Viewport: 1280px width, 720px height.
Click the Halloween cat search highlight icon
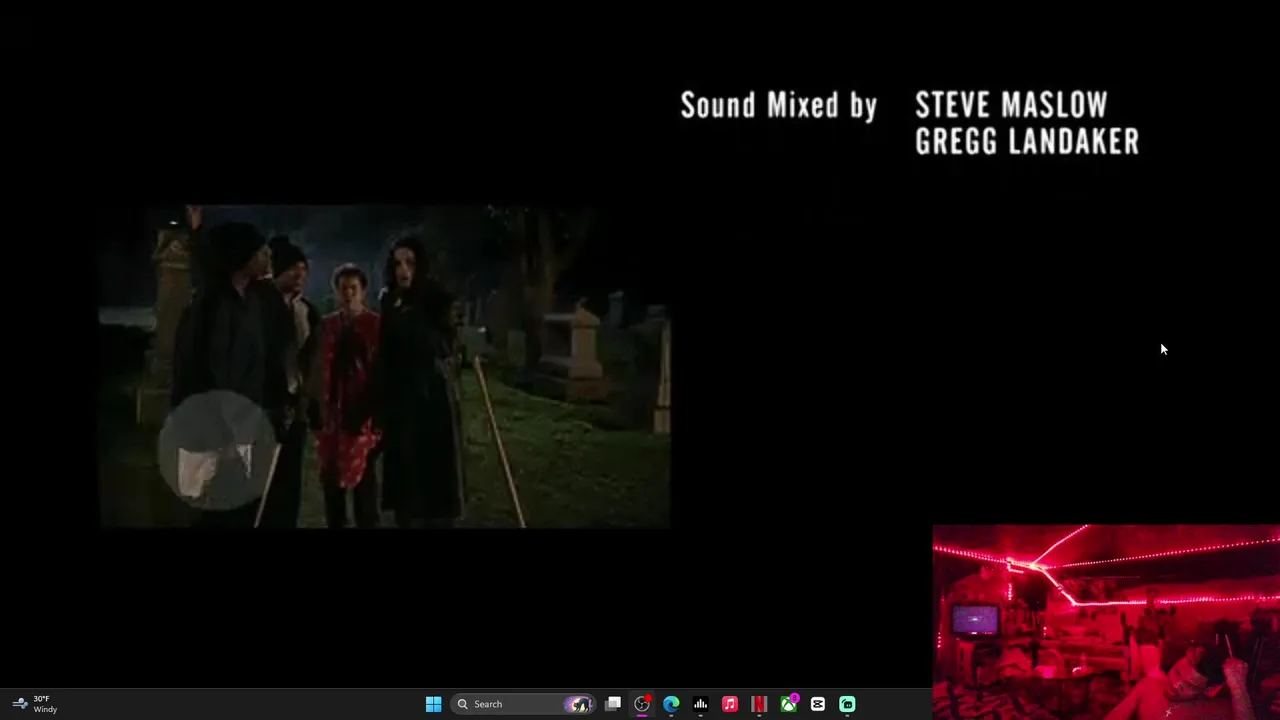579,704
